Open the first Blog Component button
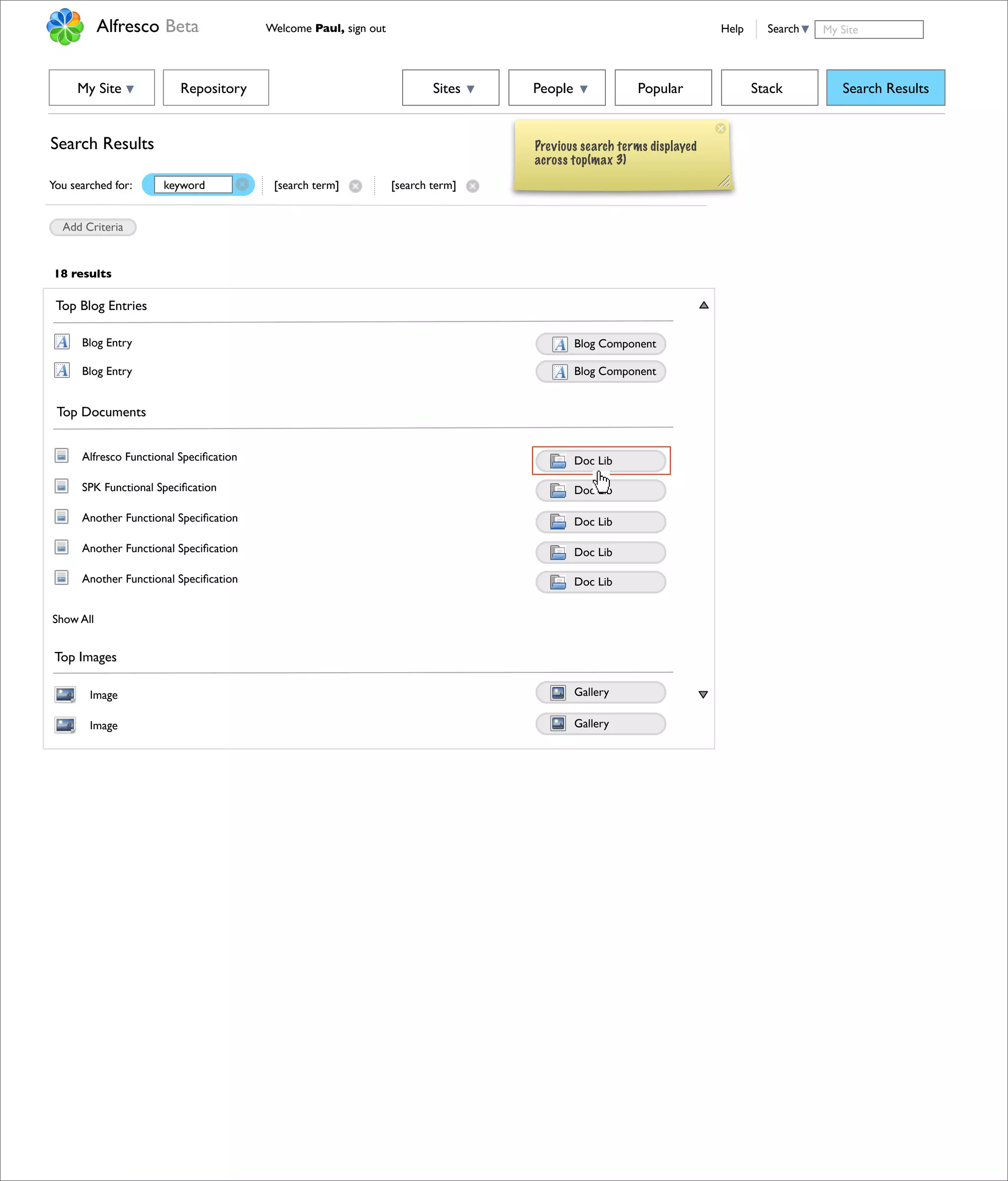 [x=601, y=343]
